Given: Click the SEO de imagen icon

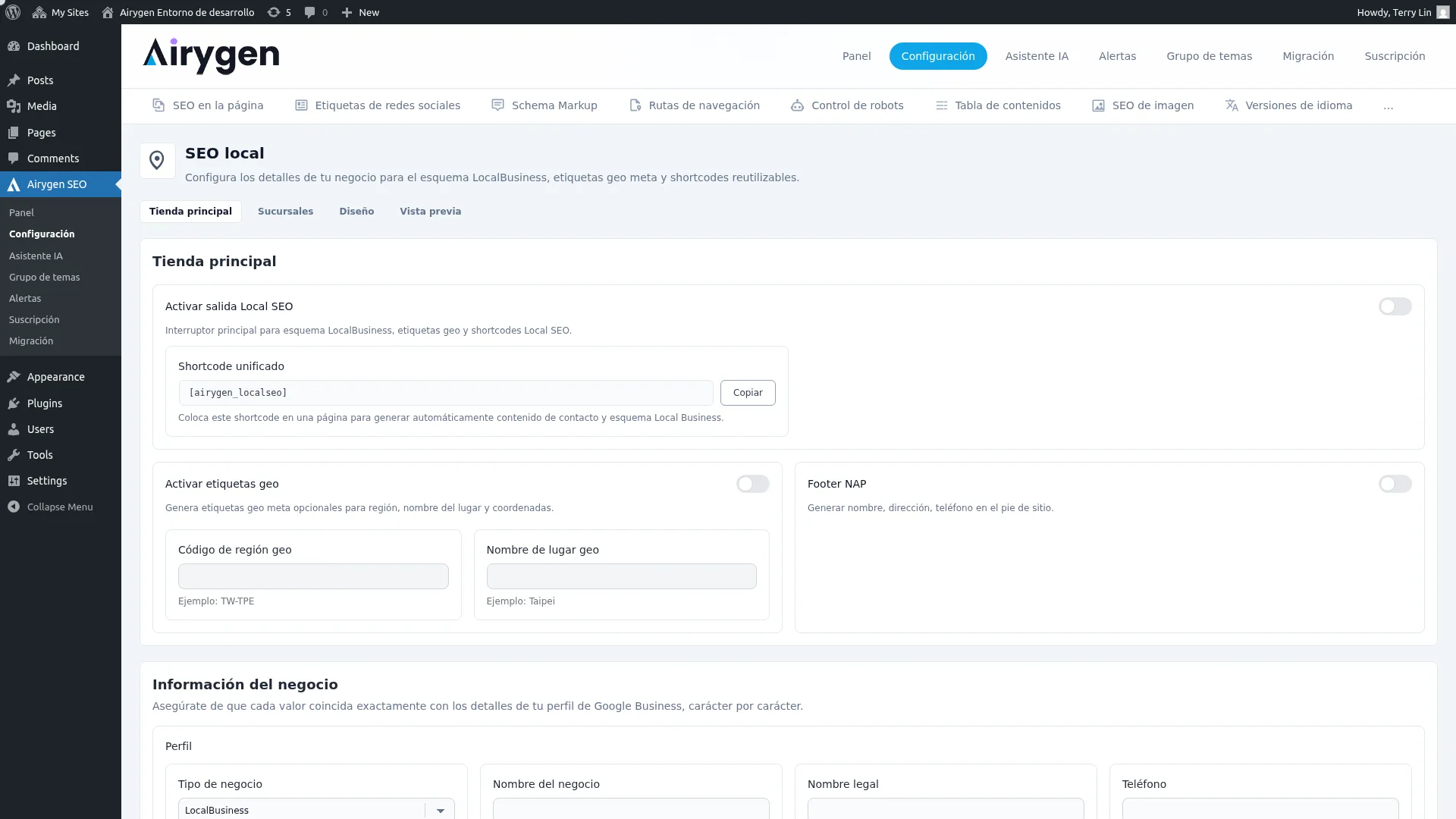Looking at the screenshot, I should click(1098, 105).
